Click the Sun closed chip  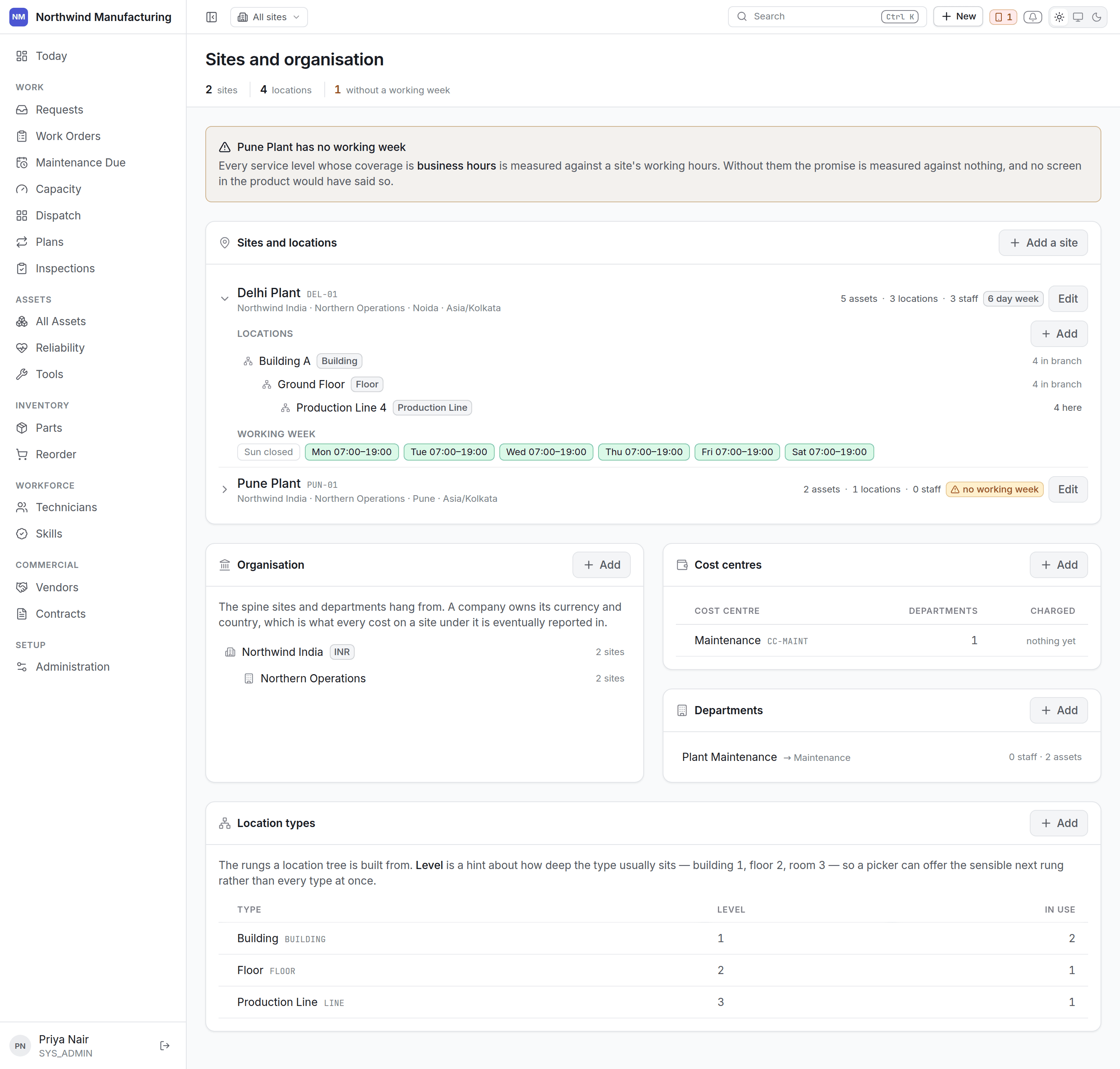point(268,452)
